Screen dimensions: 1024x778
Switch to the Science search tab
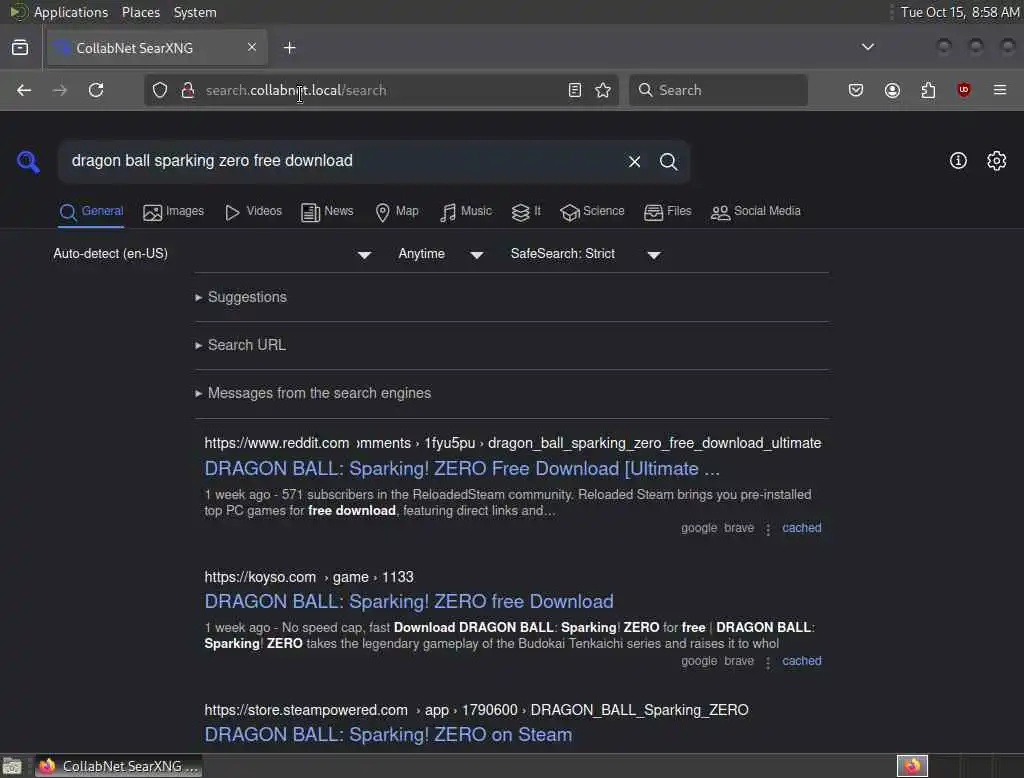point(592,212)
